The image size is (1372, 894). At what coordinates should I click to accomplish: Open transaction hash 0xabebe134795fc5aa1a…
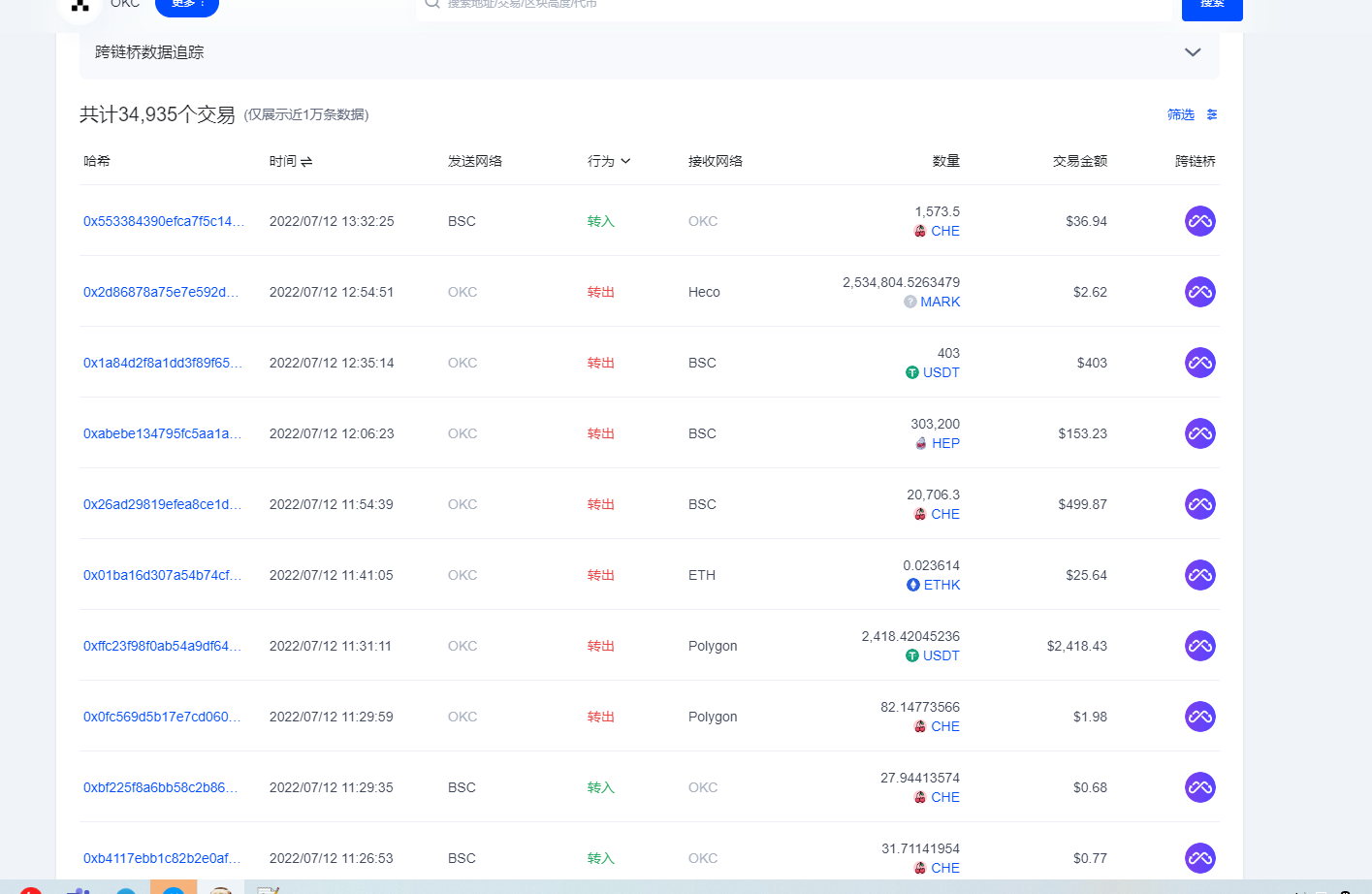pos(162,433)
